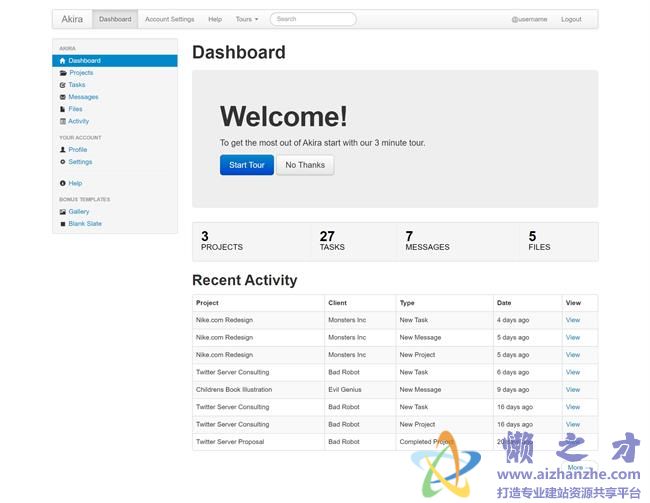The height and width of the screenshot is (503, 650).
Task: Open Blank Slate template in sidebar
Action: point(85,224)
